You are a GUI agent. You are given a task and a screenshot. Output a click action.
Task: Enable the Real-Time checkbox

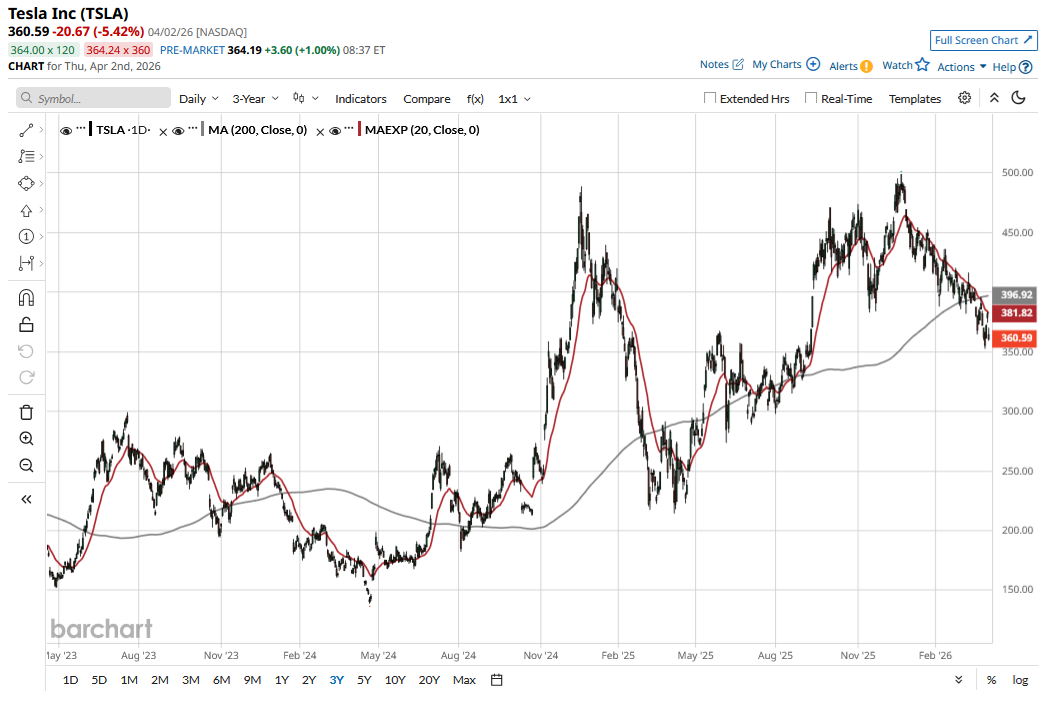coord(811,98)
